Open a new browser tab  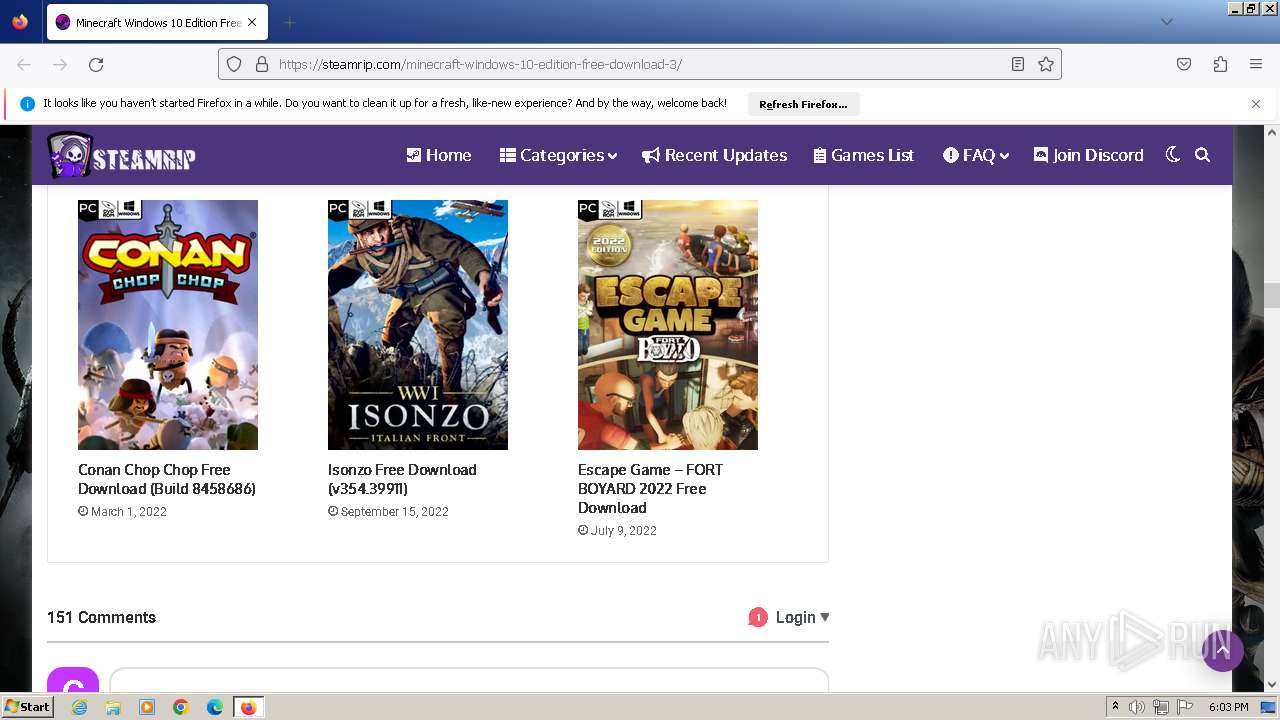289,22
